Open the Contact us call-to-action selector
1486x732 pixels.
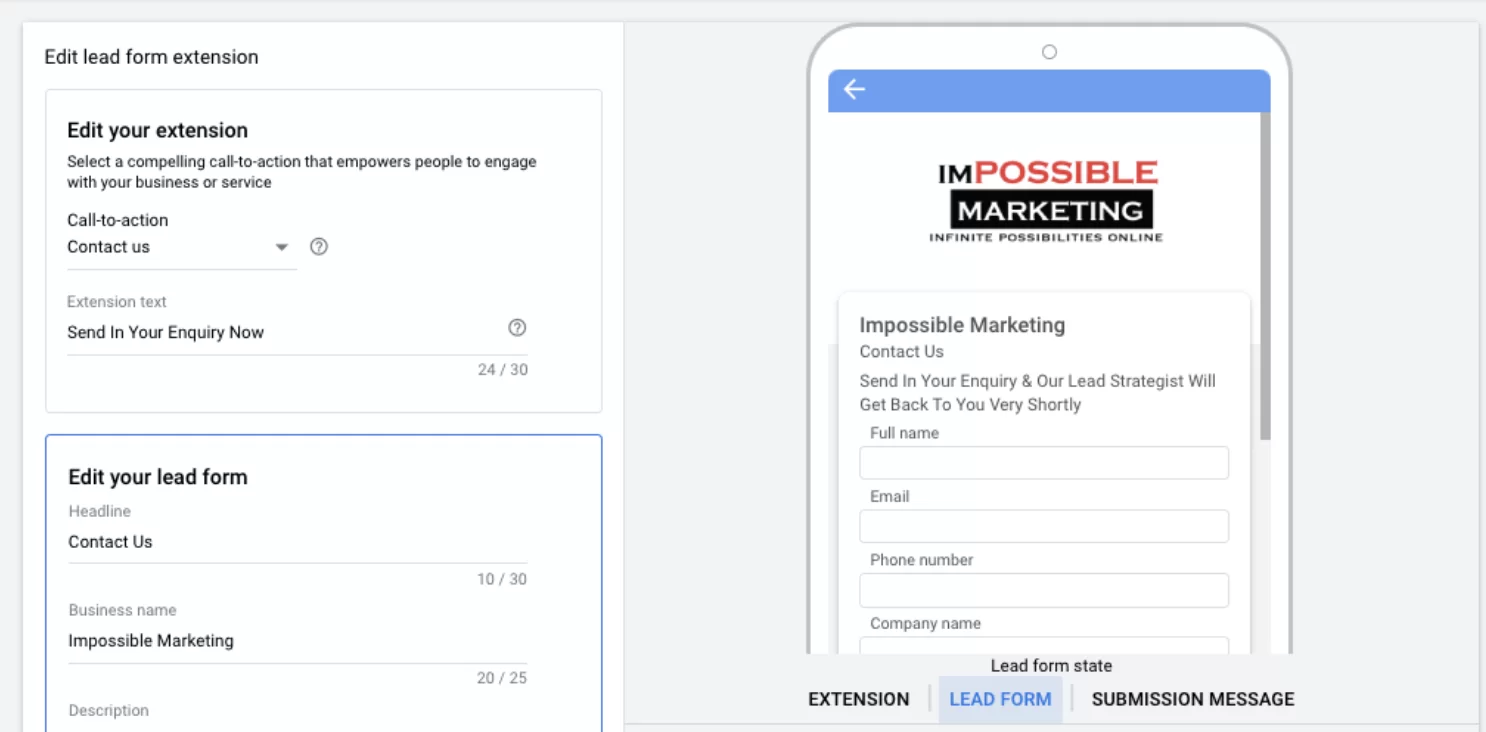[182, 247]
